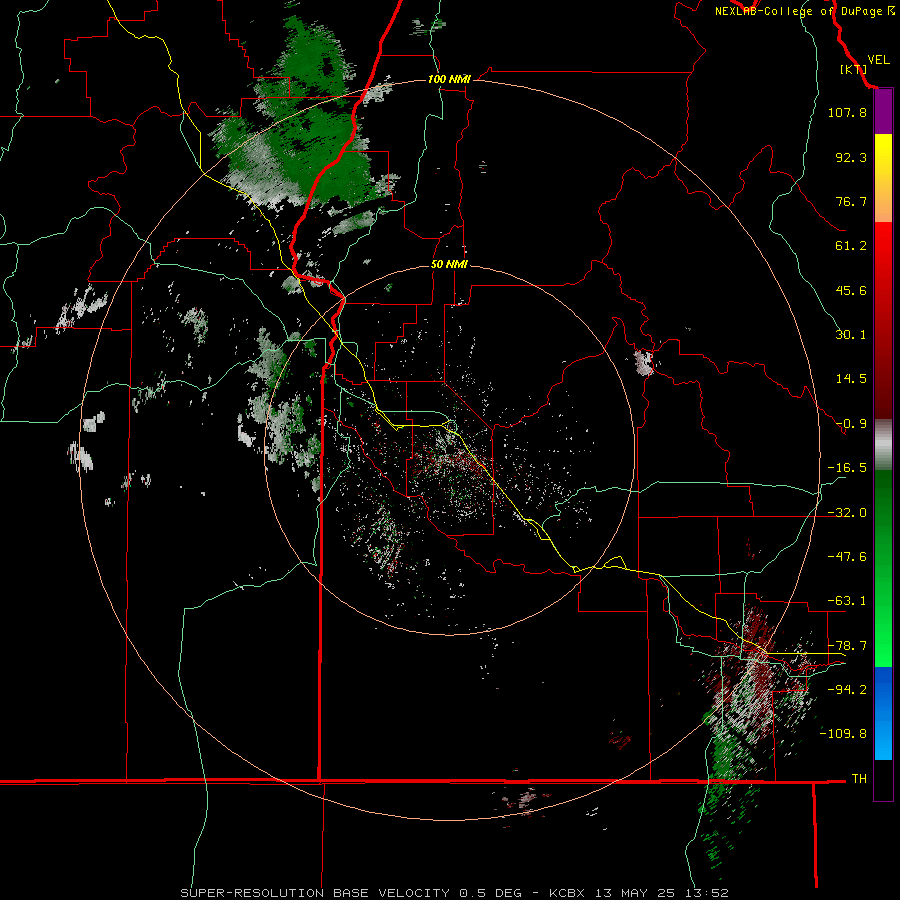
Task: Click the 50 NMI range ring label
Action: [x=449, y=264]
